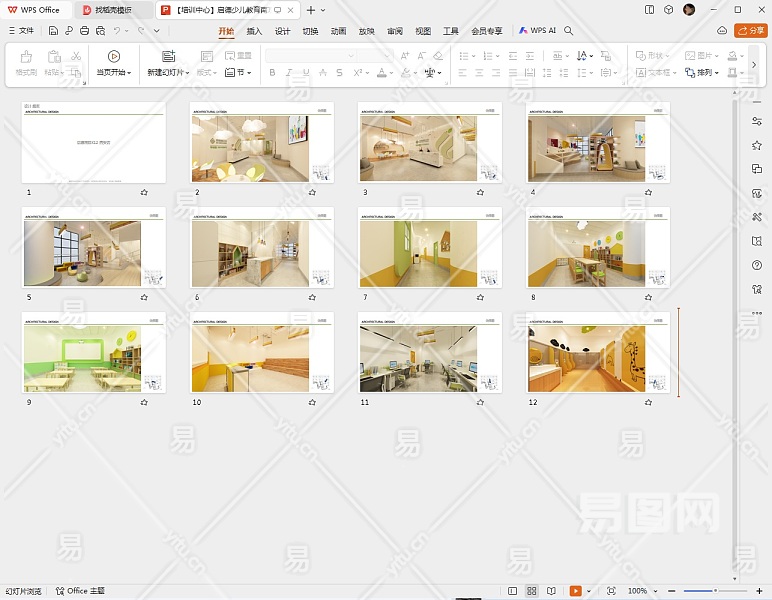This screenshot has width=772, height=600.
Task: Click the orange 分享 share button
Action: [x=750, y=31]
